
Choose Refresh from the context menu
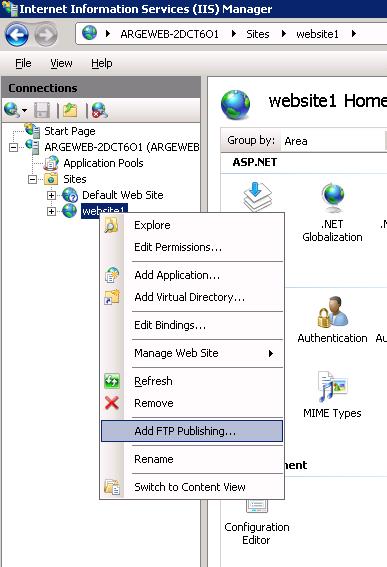(x=192, y=381)
